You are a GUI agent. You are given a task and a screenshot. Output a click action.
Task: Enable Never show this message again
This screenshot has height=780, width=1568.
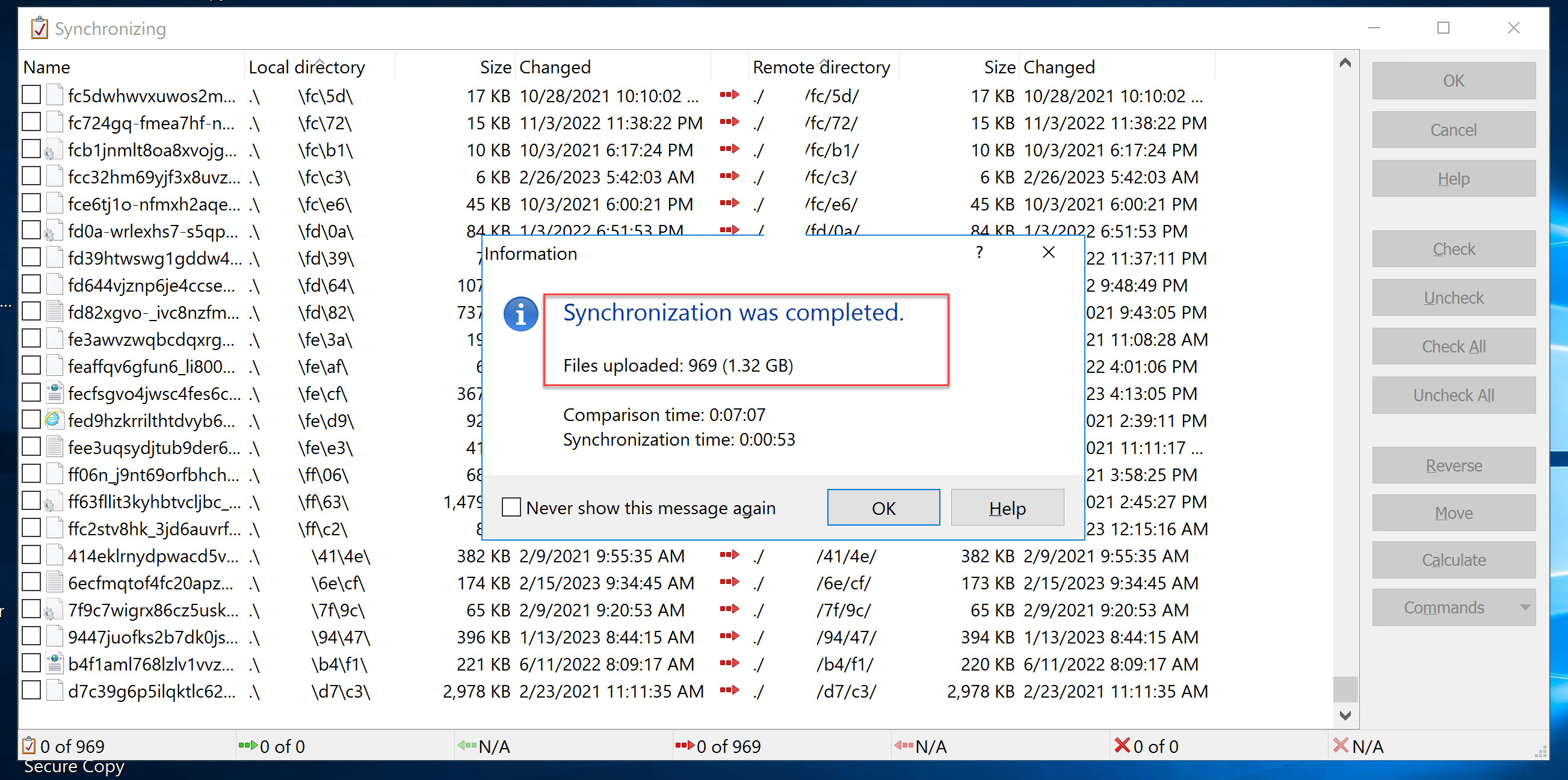pos(511,507)
